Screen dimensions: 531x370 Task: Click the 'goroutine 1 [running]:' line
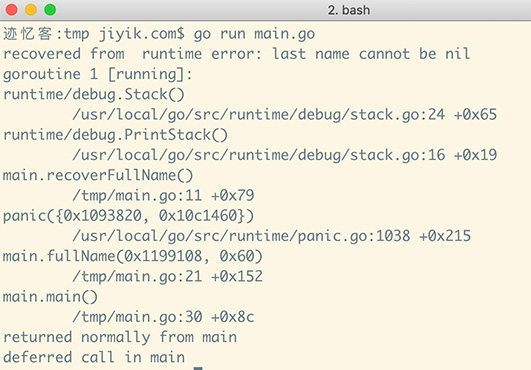tap(98, 74)
